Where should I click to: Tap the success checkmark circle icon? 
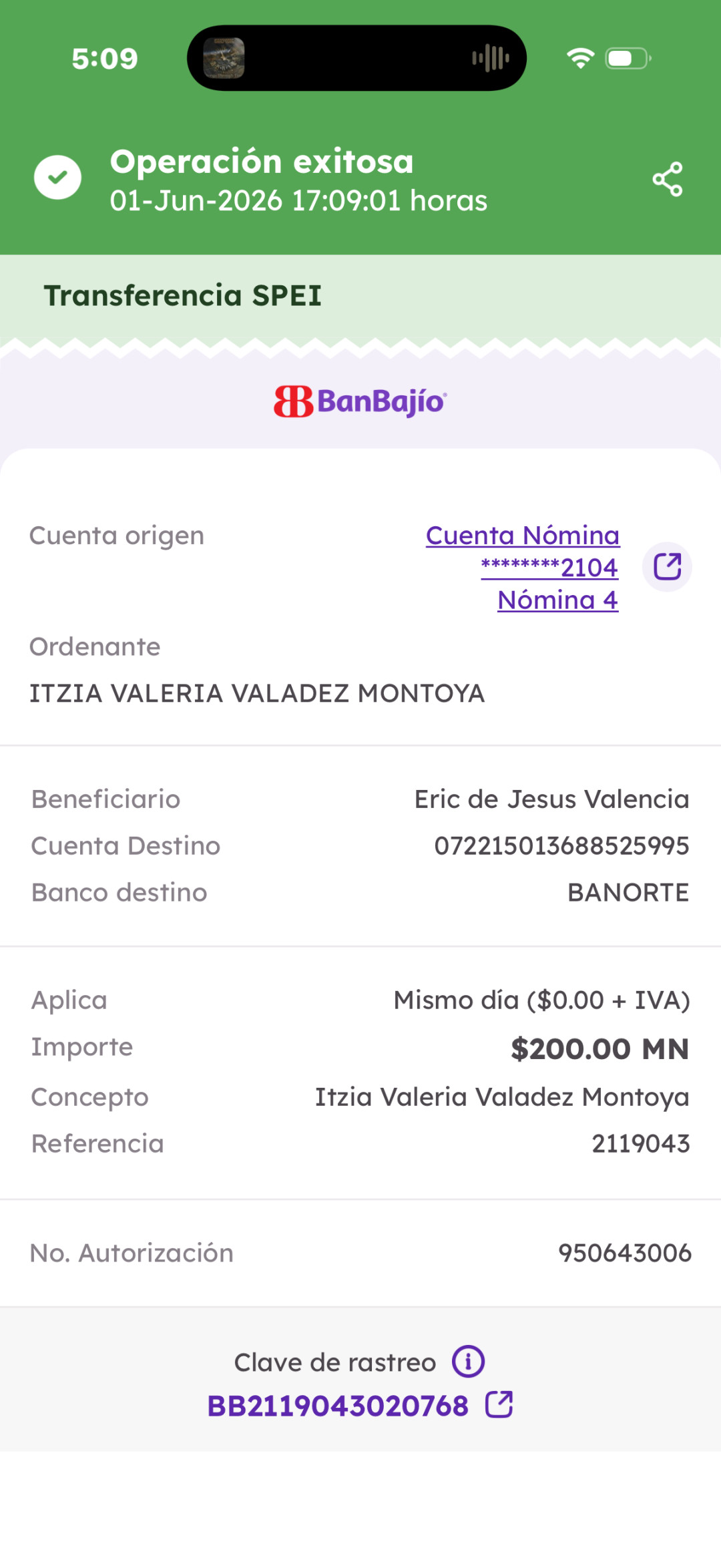coord(58,178)
